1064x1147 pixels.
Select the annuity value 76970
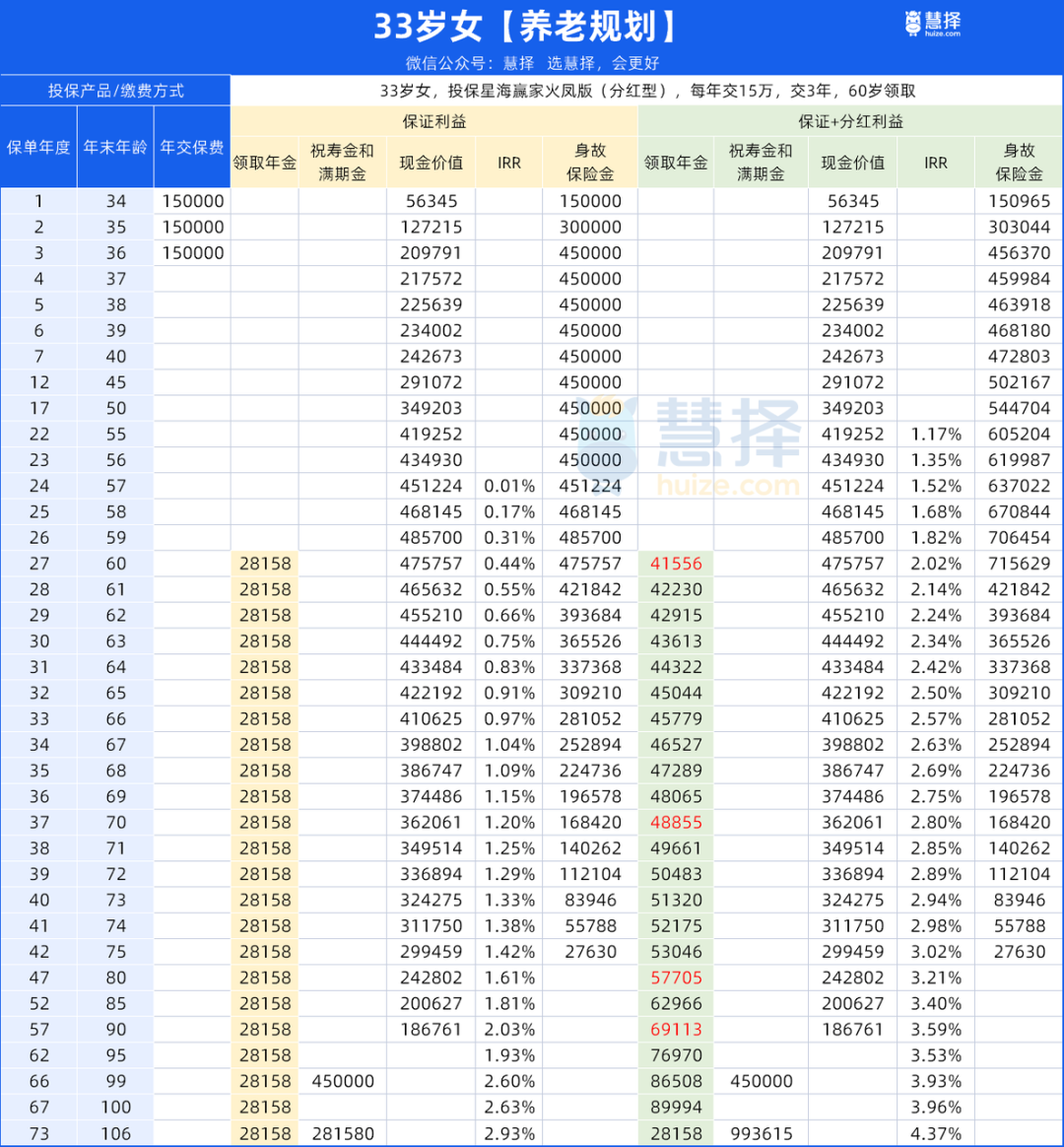pyautogui.click(x=676, y=1055)
